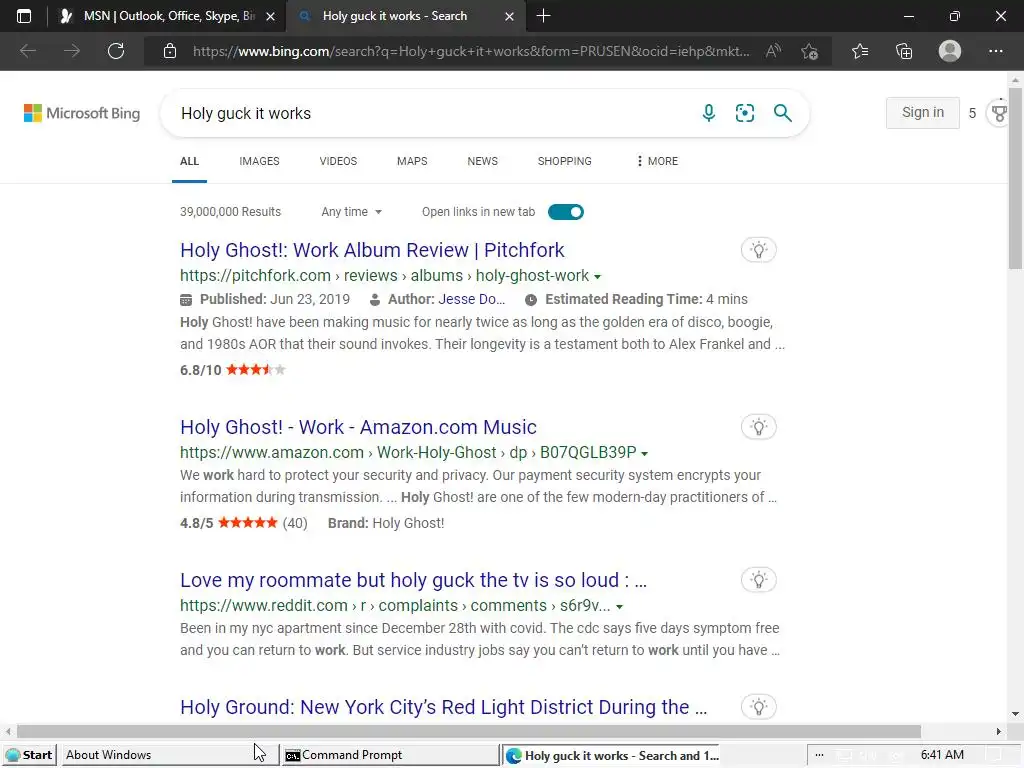Open the Collections icon

[x=904, y=51]
